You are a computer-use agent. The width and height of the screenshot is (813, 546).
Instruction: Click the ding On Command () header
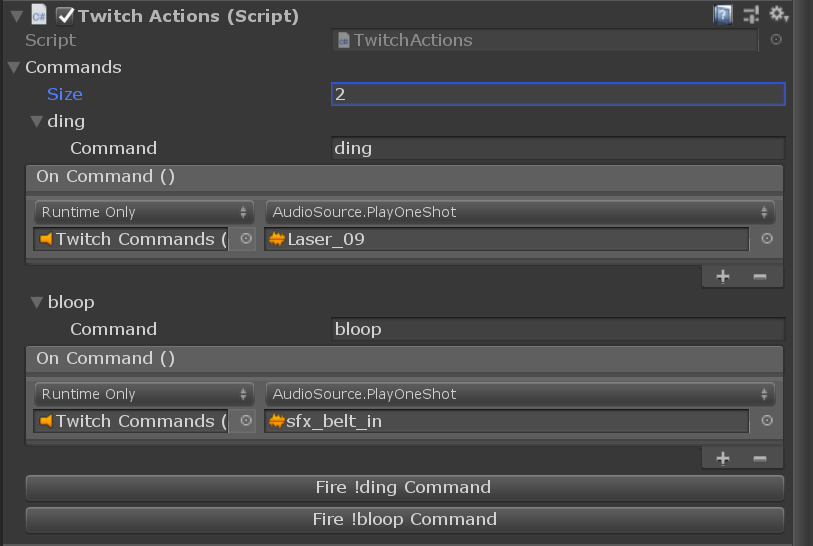[x=404, y=177]
